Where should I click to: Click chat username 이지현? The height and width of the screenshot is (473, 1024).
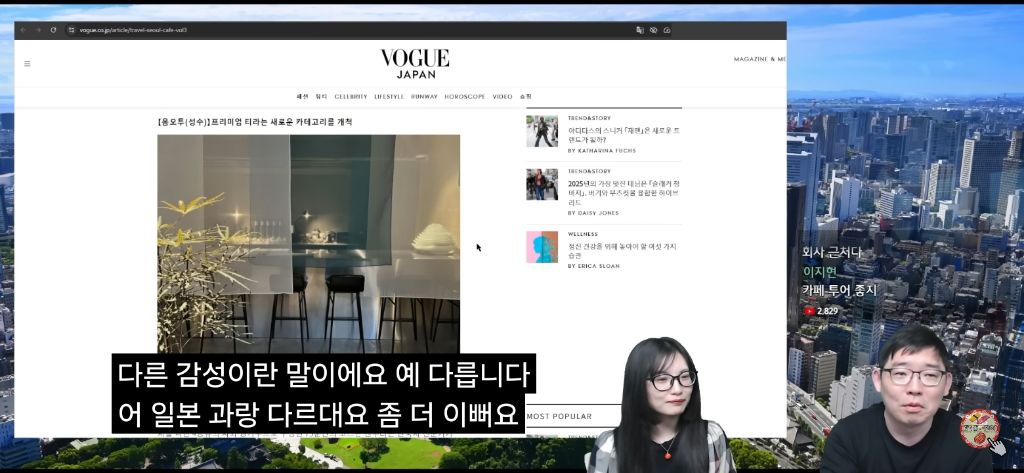click(821, 272)
